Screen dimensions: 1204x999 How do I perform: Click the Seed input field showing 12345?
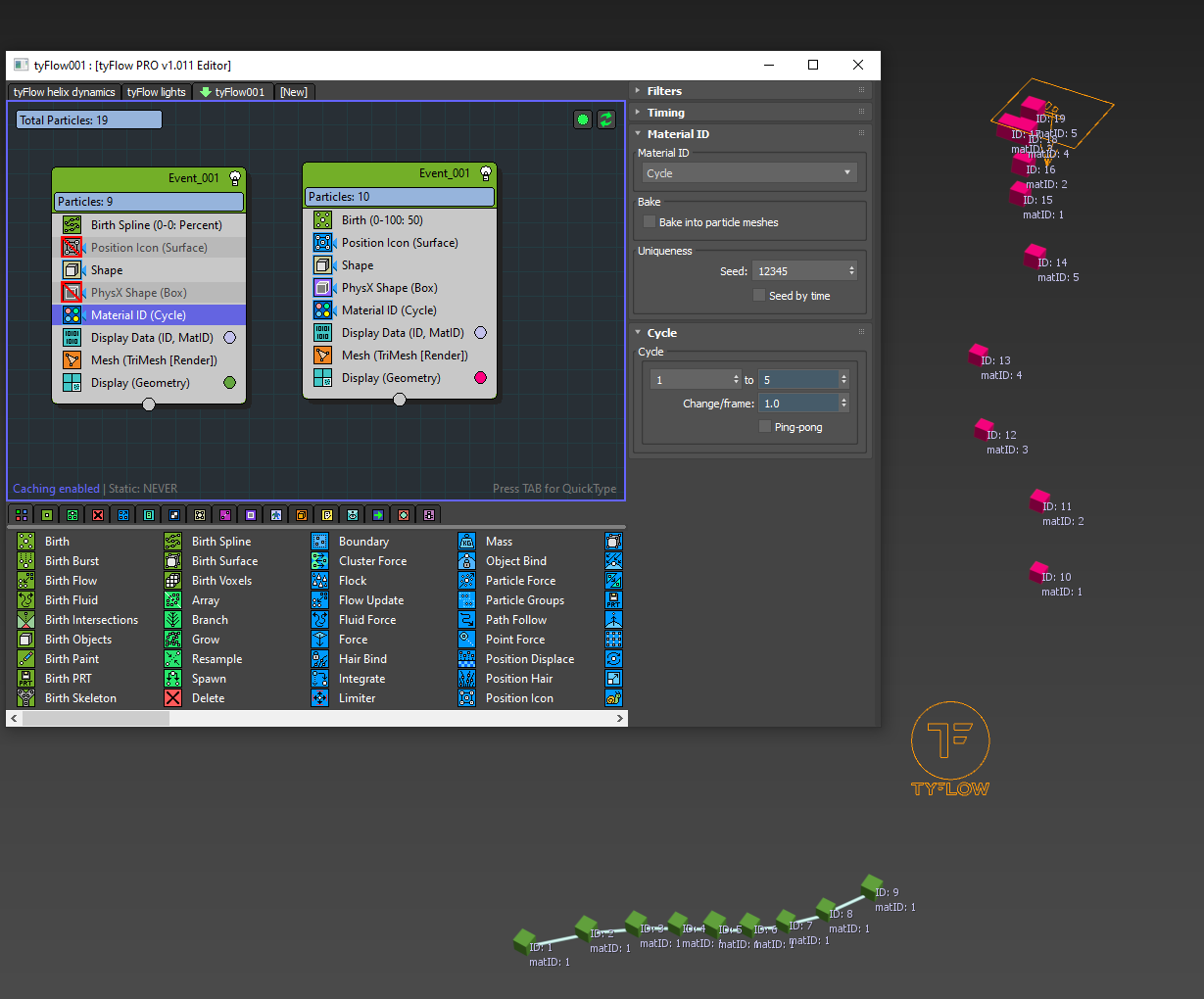799,271
